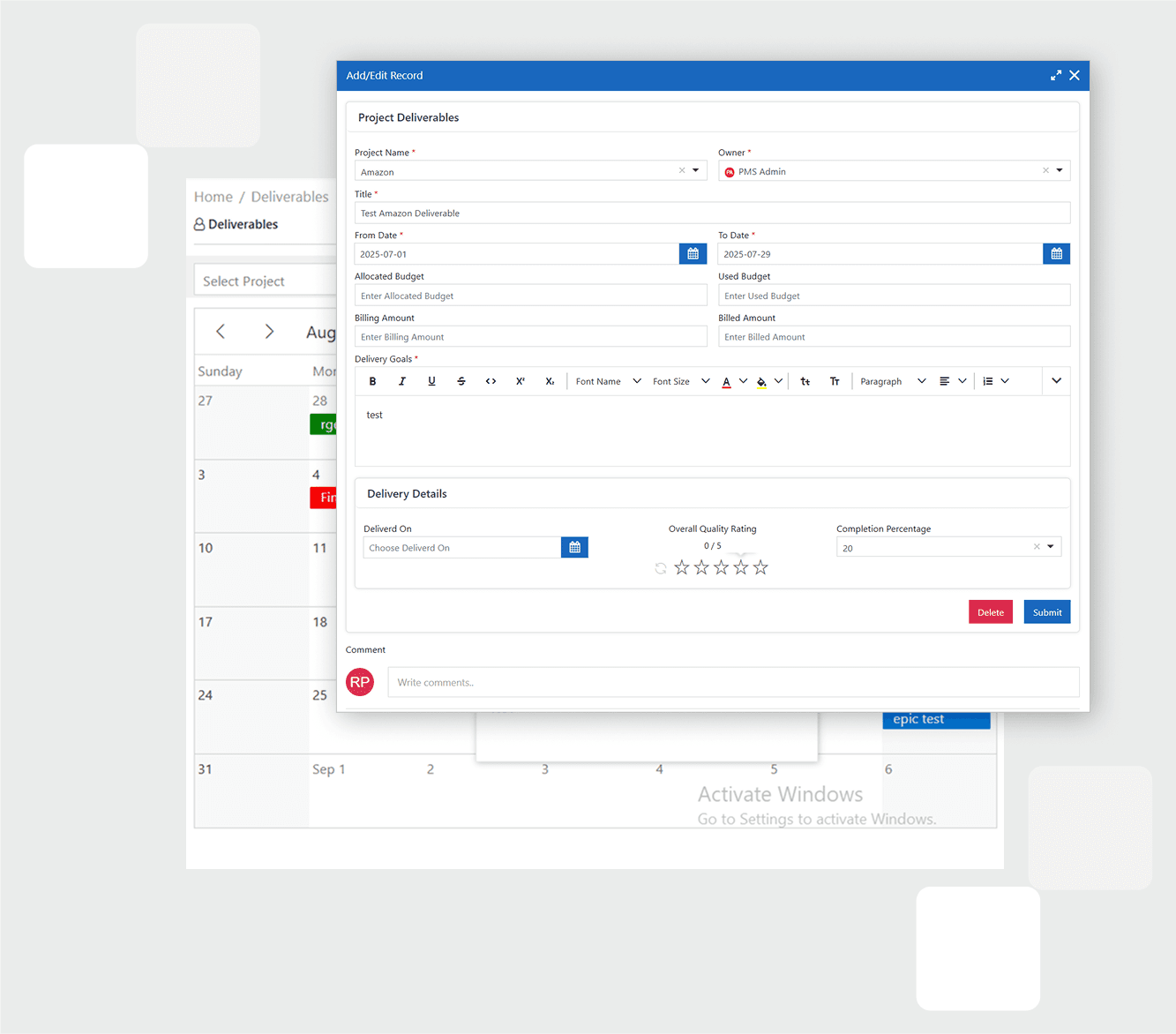Click the Billing Amount field
Screen dimensions: 1176x1034
point(530,336)
